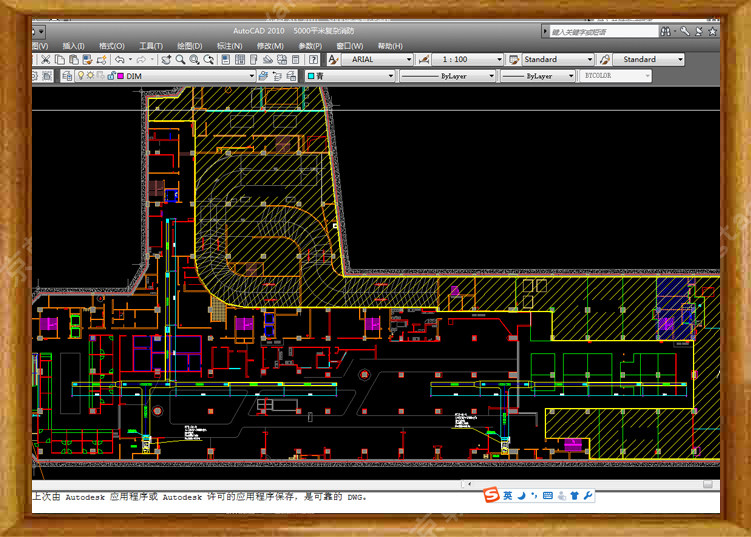Activate the Pan realtime tool
The height and width of the screenshot is (537, 751).
[166, 59]
